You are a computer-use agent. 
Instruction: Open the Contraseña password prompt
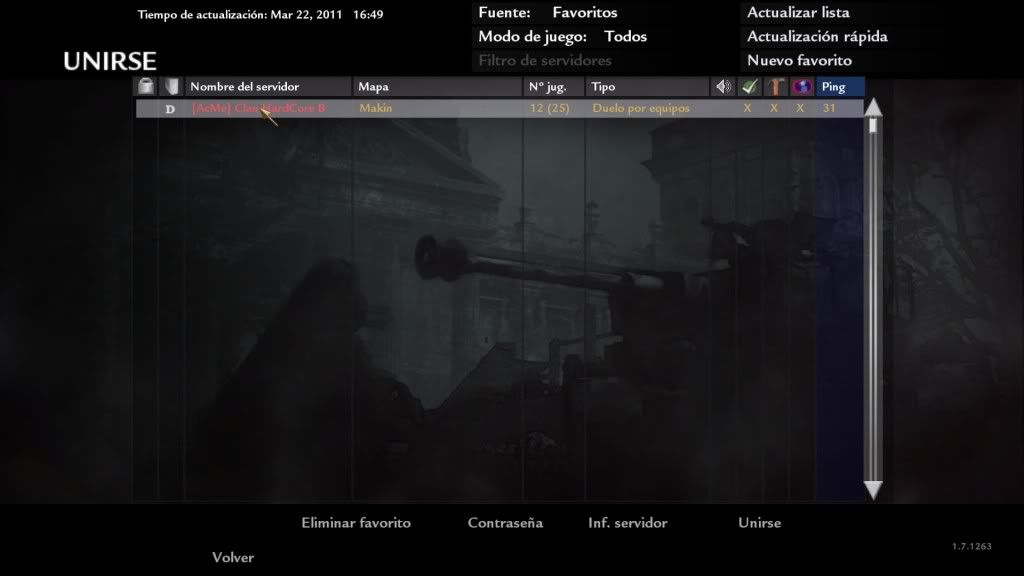(505, 523)
